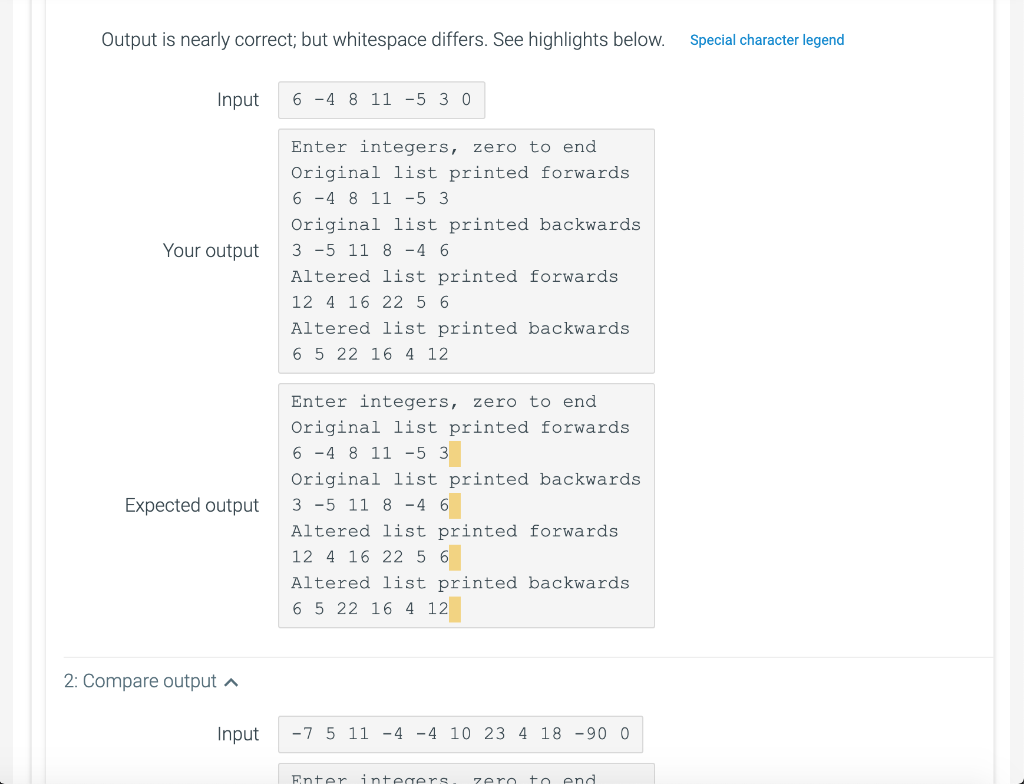
Task: Click the Expected output label
Action: 191,505
